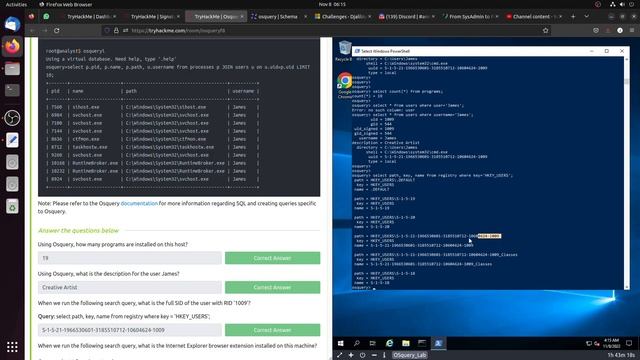This screenshot has width=640, height=360.
Task: Click the Activities button in top bar
Action: [16, 4]
